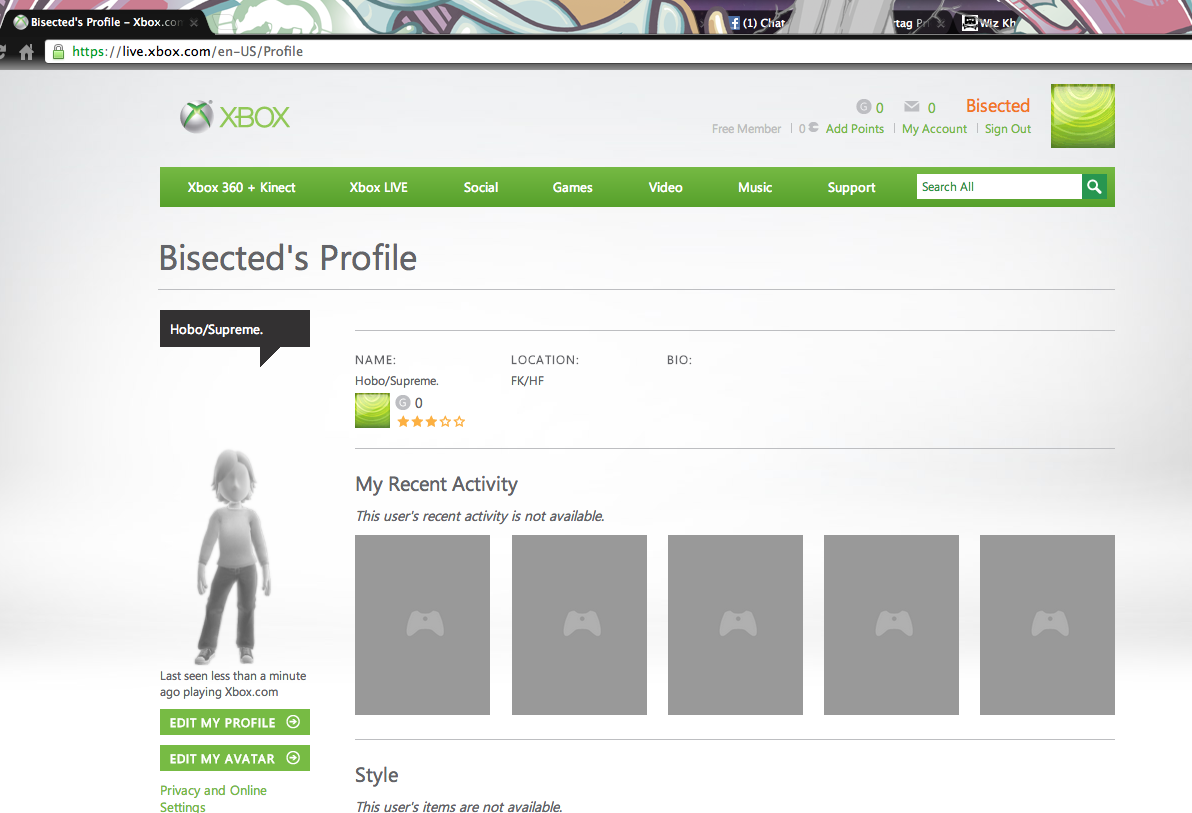The height and width of the screenshot is (813, 1192).
Task: Click the small gamerpic under Hobo/Supreme. name
Action: pyautogui.click(x=372, y=411)
